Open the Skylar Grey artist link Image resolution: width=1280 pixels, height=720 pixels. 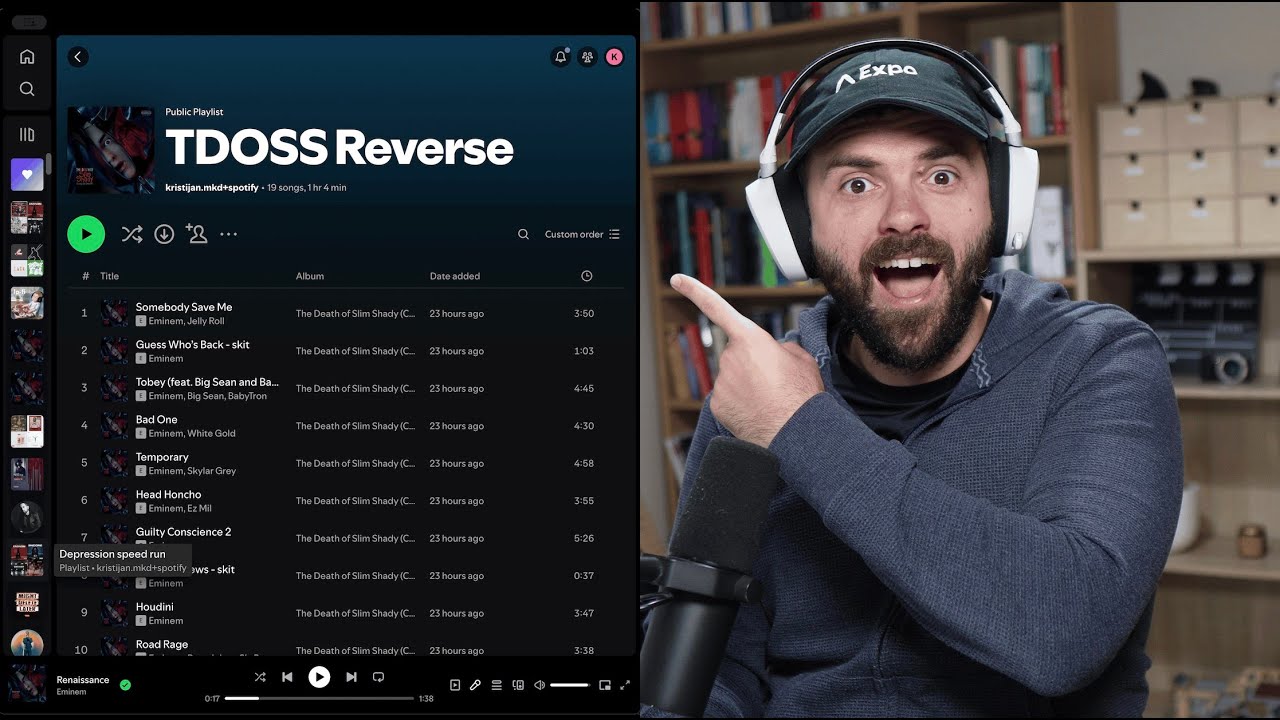click(x=211, y=471)
